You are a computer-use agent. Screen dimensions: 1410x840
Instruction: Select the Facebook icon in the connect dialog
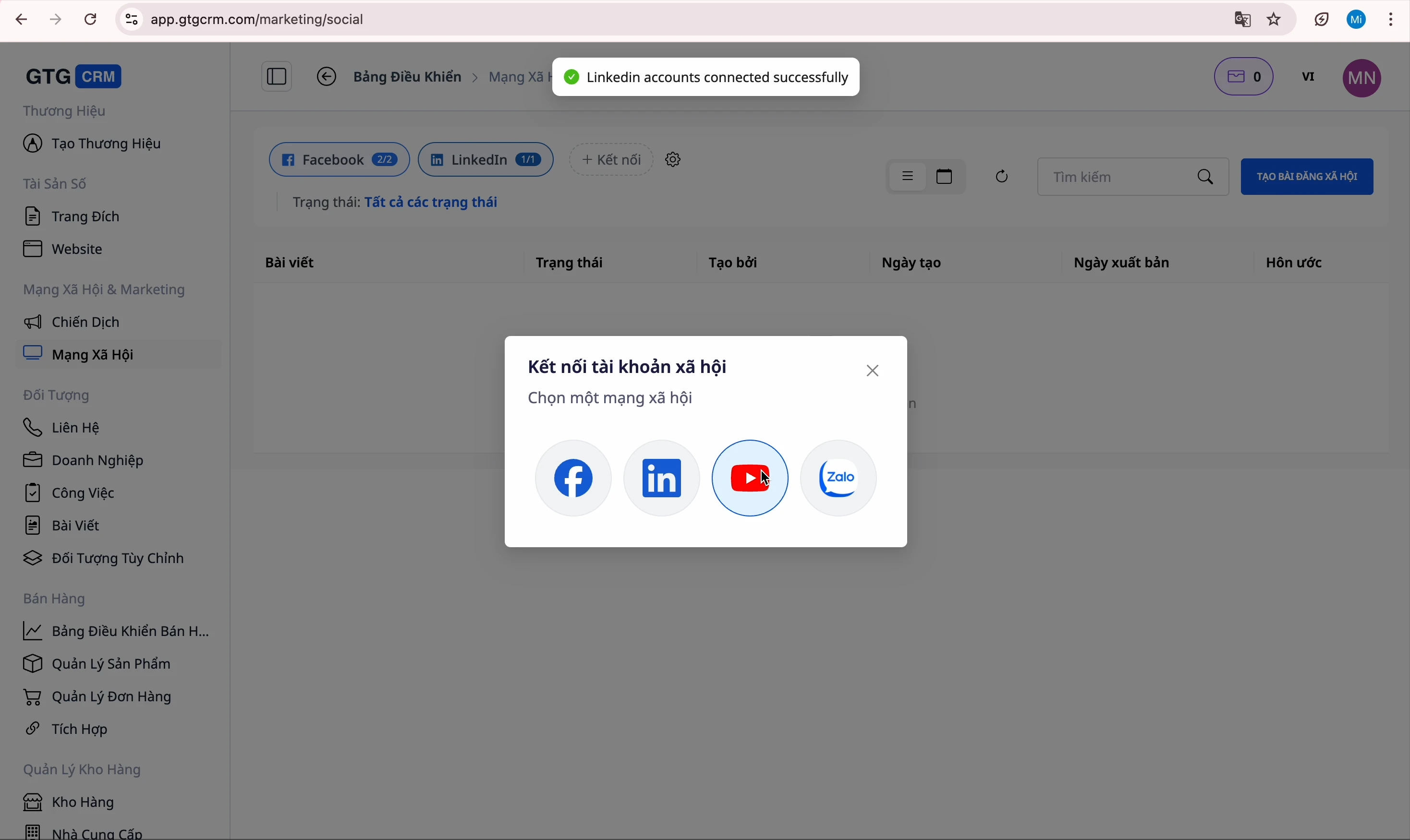coord(572,477)
